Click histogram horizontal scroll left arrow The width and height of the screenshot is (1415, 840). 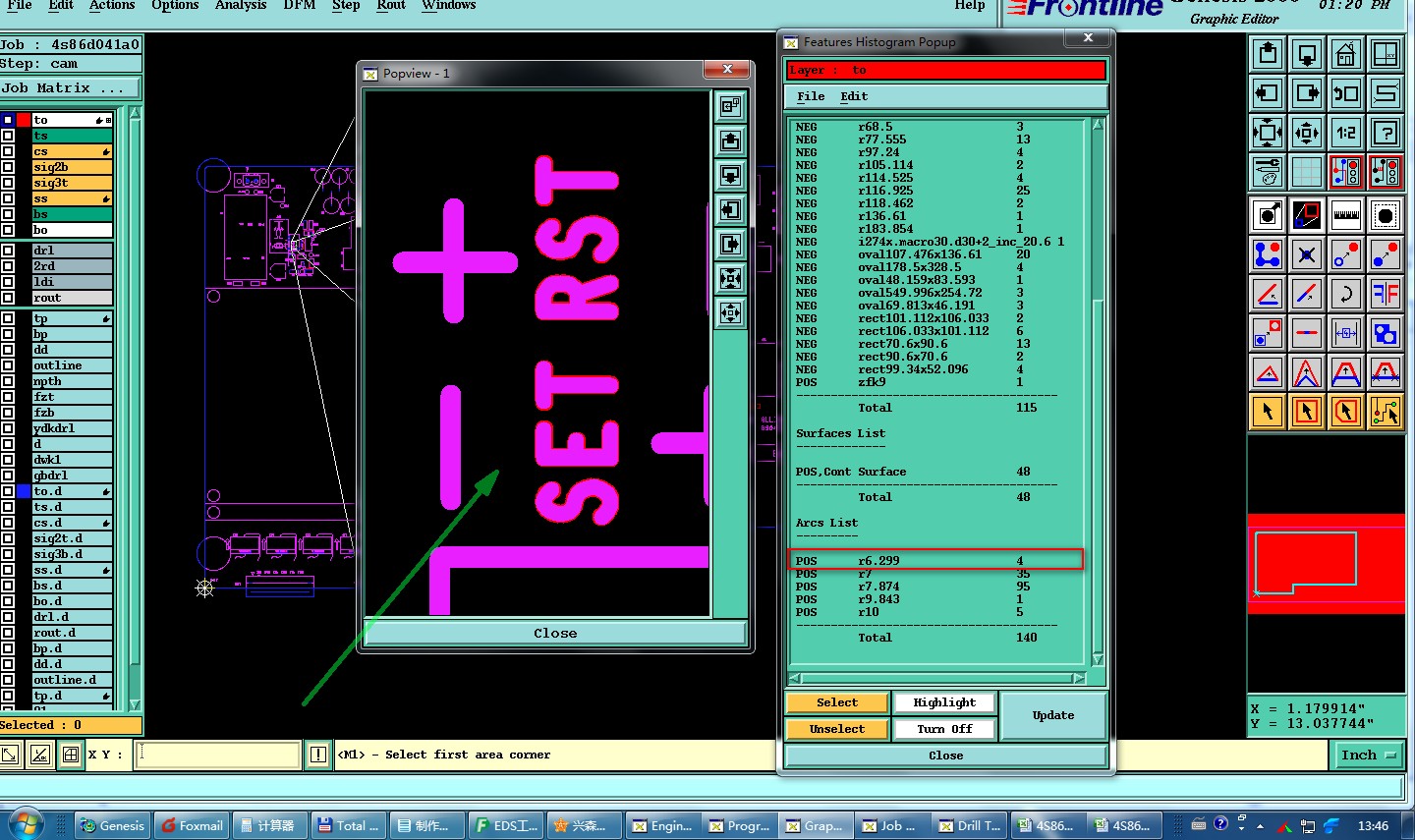click(796, 678)
